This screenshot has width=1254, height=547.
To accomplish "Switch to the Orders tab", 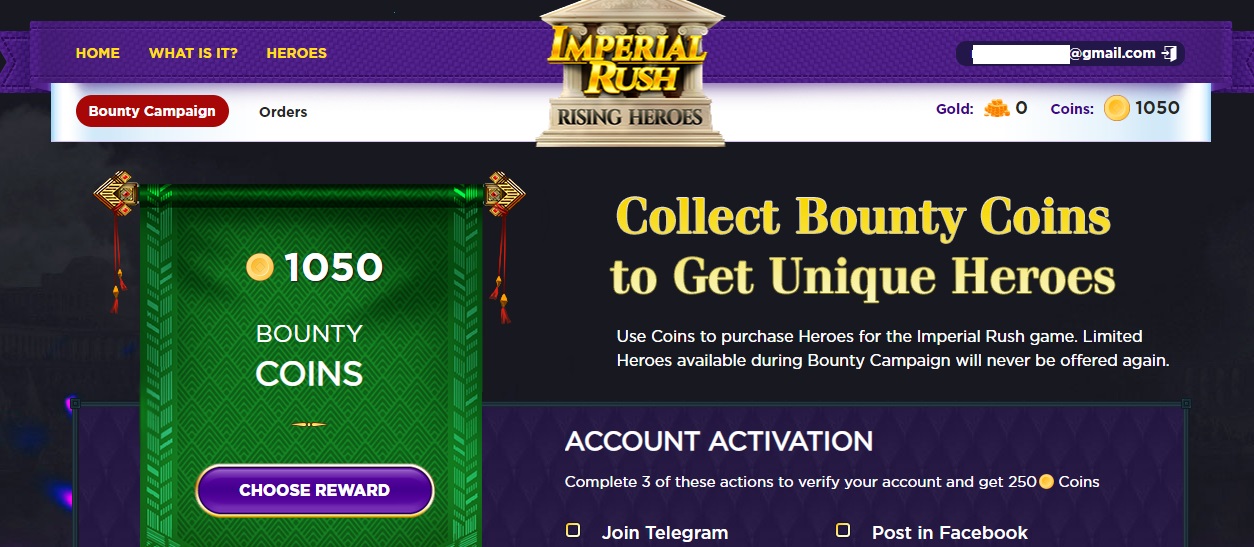I will [x=283, y=112].
